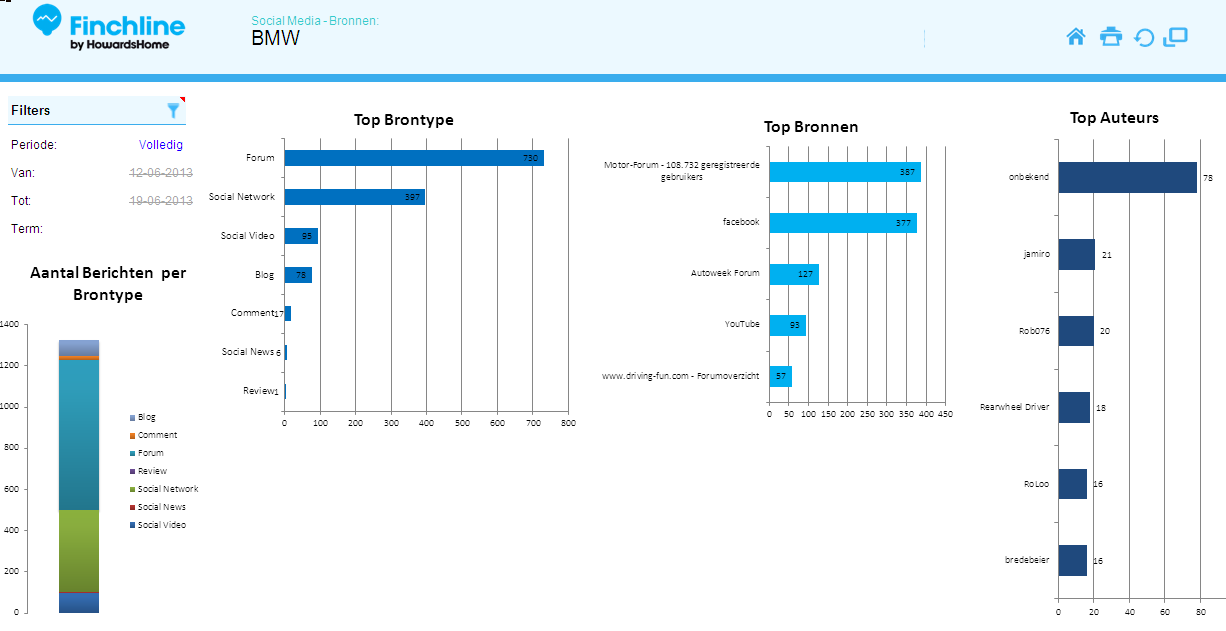The image size is (1226, 631).
Task: Click the Top Brontype chart title
Action: click(x=404, y=120)
